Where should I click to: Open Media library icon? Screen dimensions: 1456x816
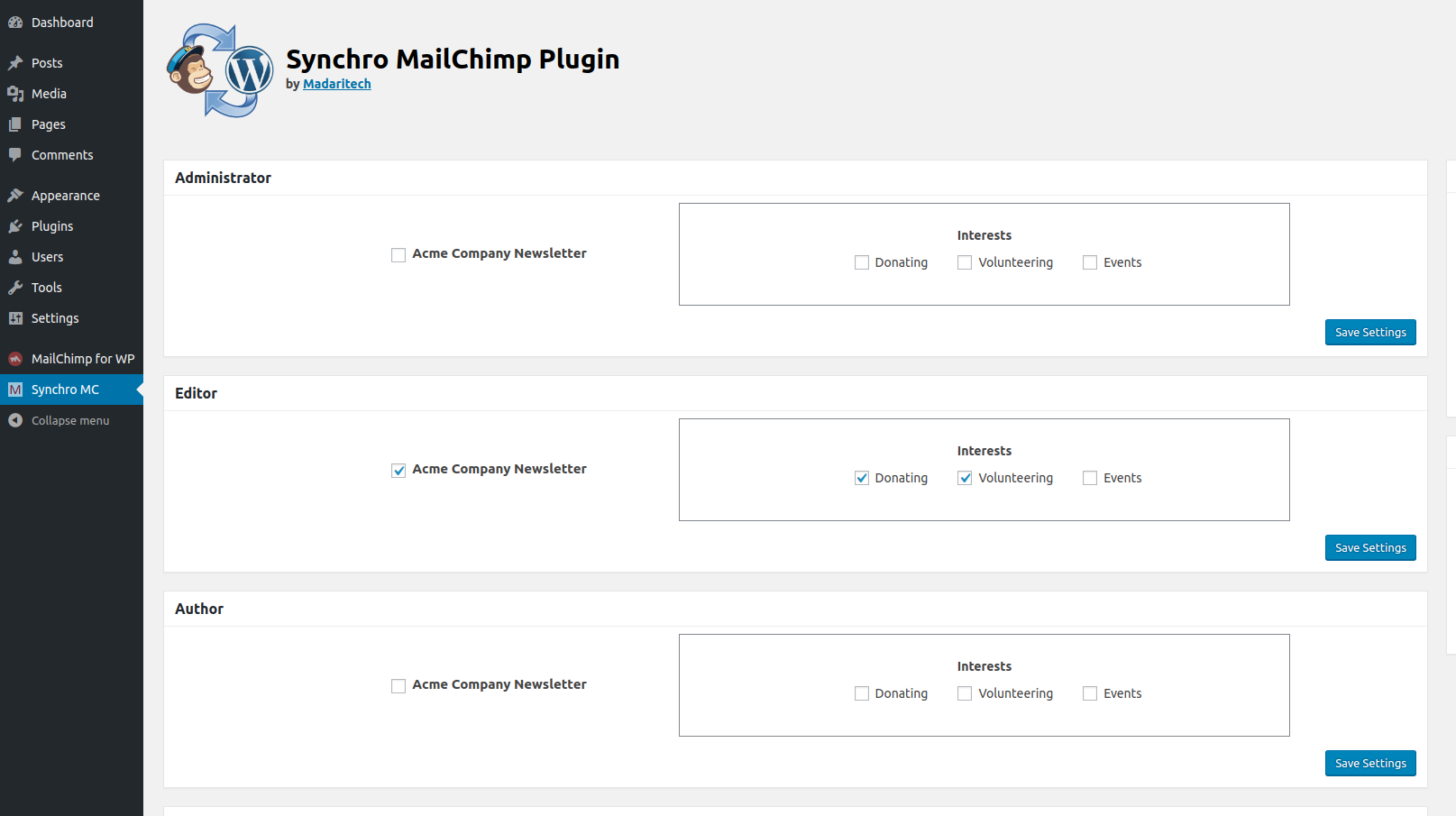click(15, 94)
